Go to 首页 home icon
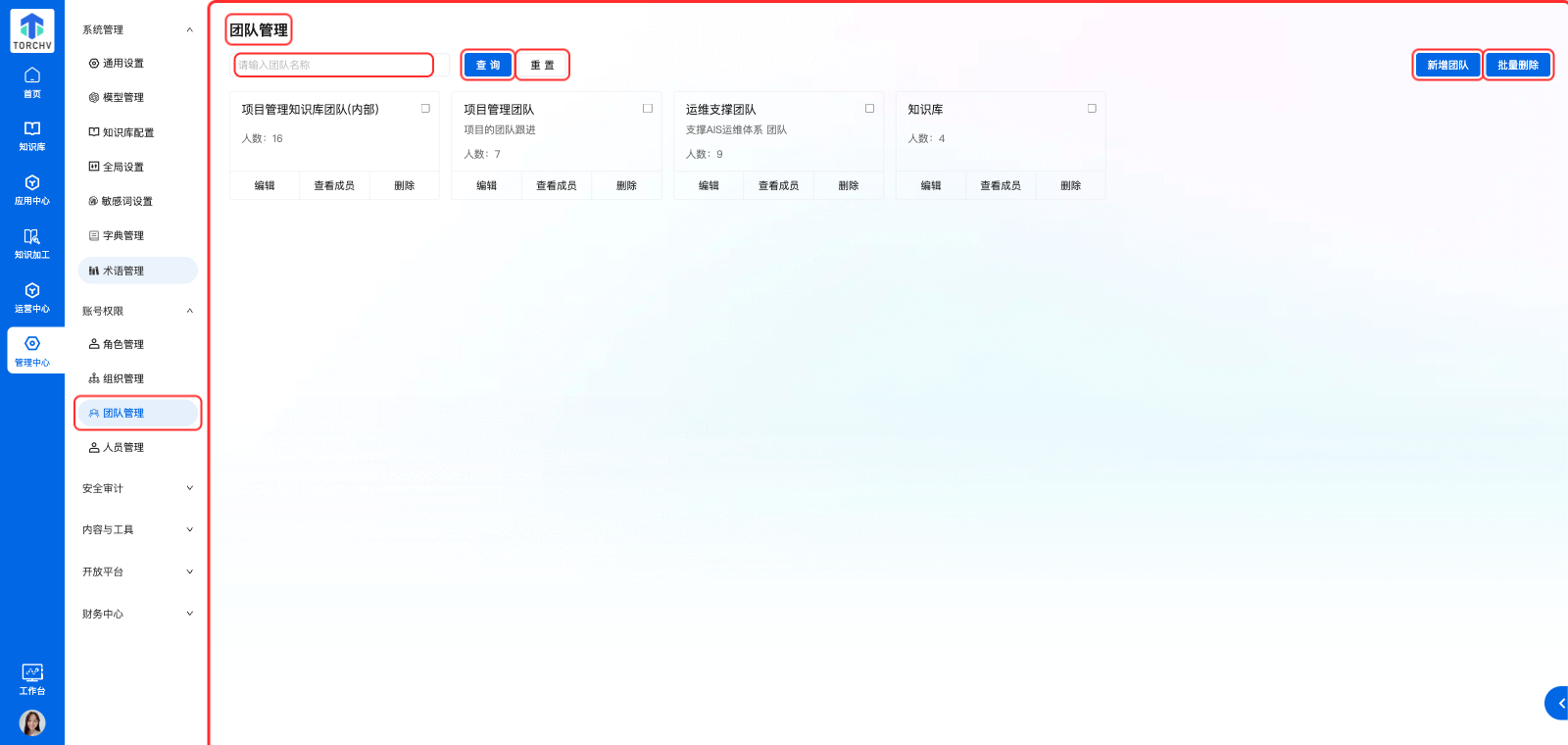This screenshot has height=745, width=1568. pos(32,75)
